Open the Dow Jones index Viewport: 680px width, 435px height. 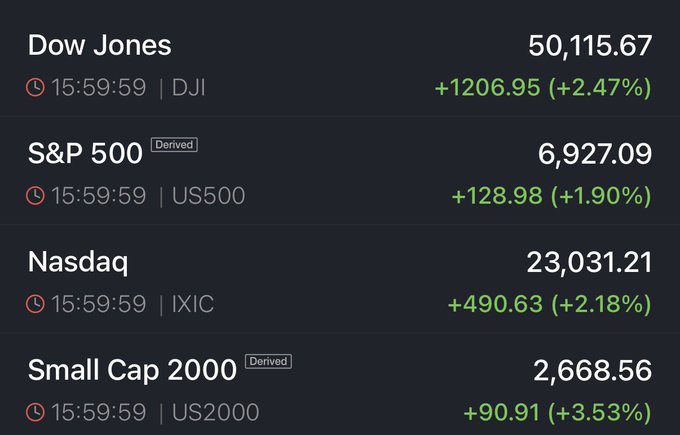99,46
